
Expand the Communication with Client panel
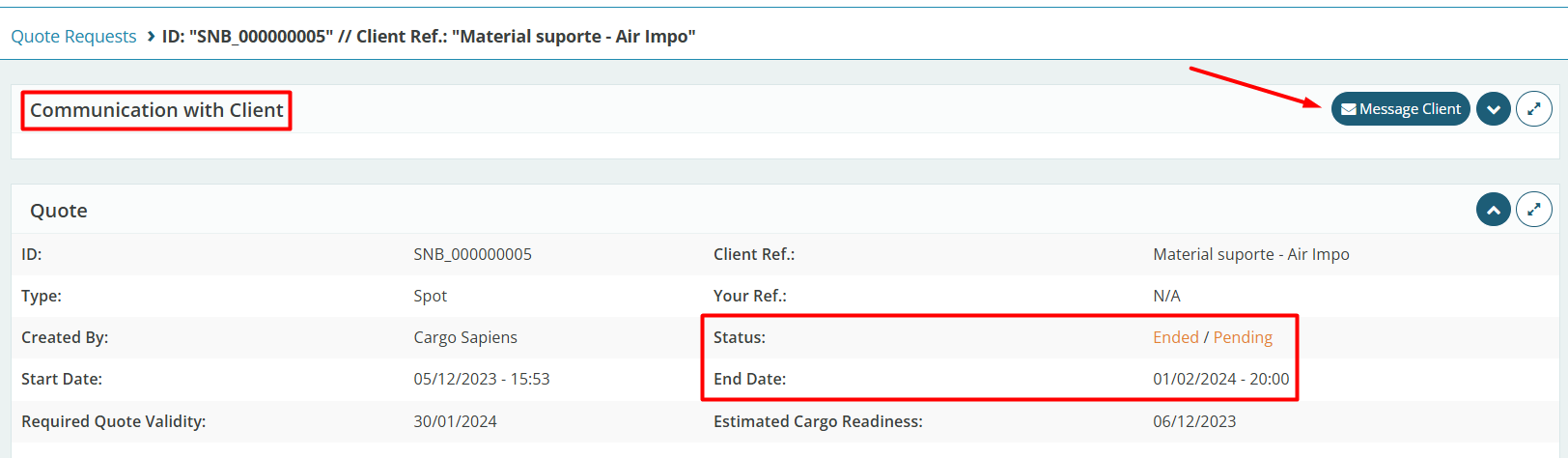pyautogui.click(x=1493, y=109)
